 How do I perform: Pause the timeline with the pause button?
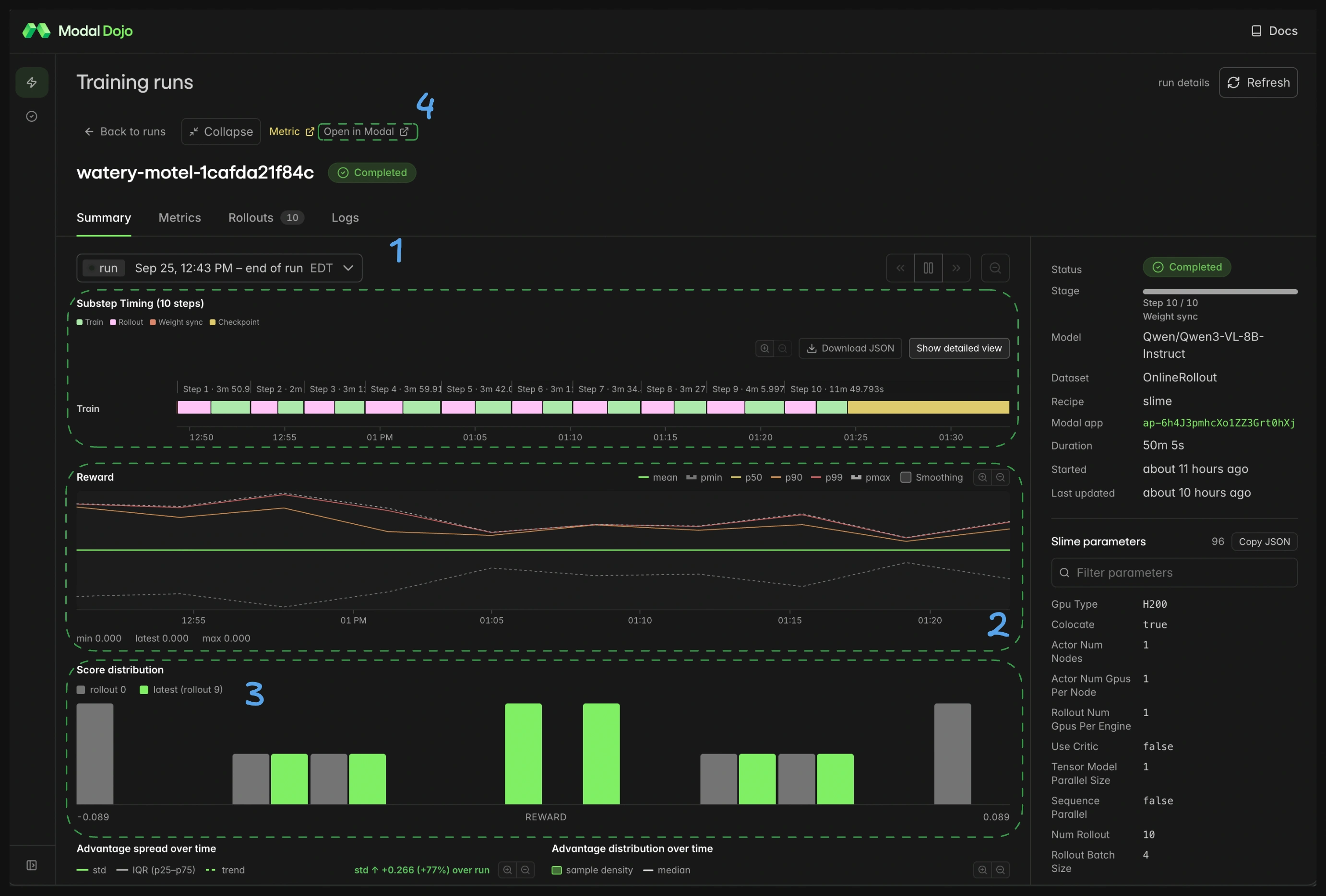point(928,268)
